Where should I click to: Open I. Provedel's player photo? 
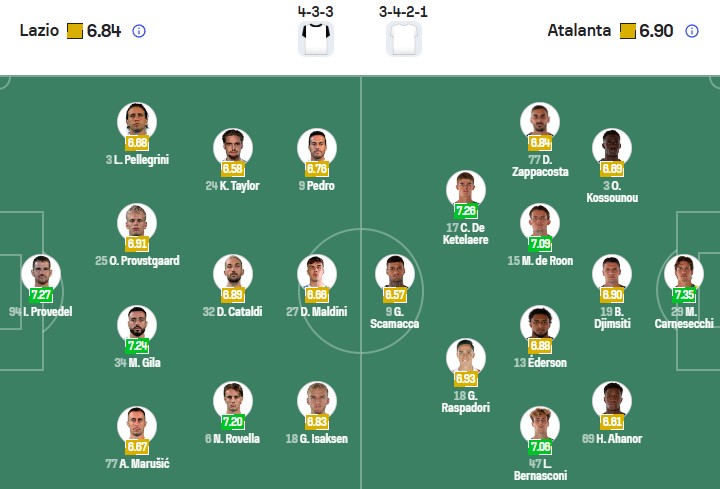click(x=41, y=274)
